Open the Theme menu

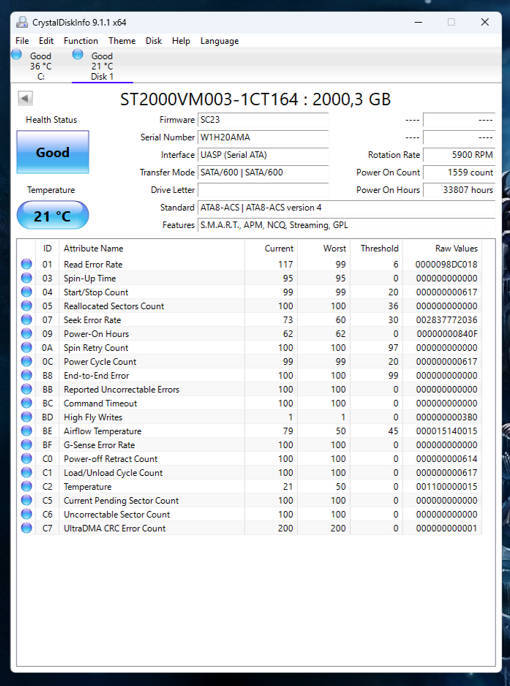pyautogui.click(x=122, y=41)
